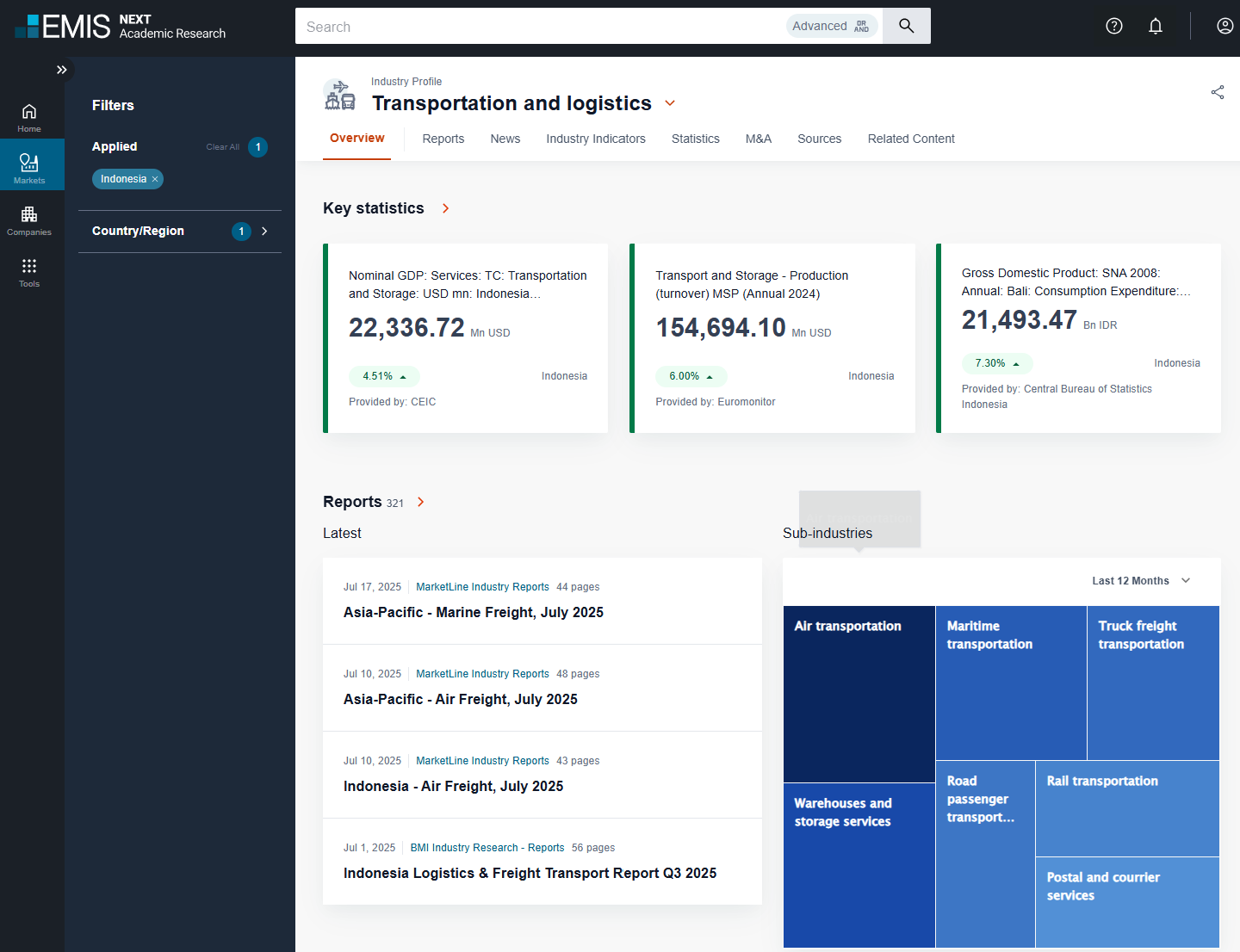Switch to the M&A tab
1240x952 pixels.
pyautogui.click(x=758, y=139)
